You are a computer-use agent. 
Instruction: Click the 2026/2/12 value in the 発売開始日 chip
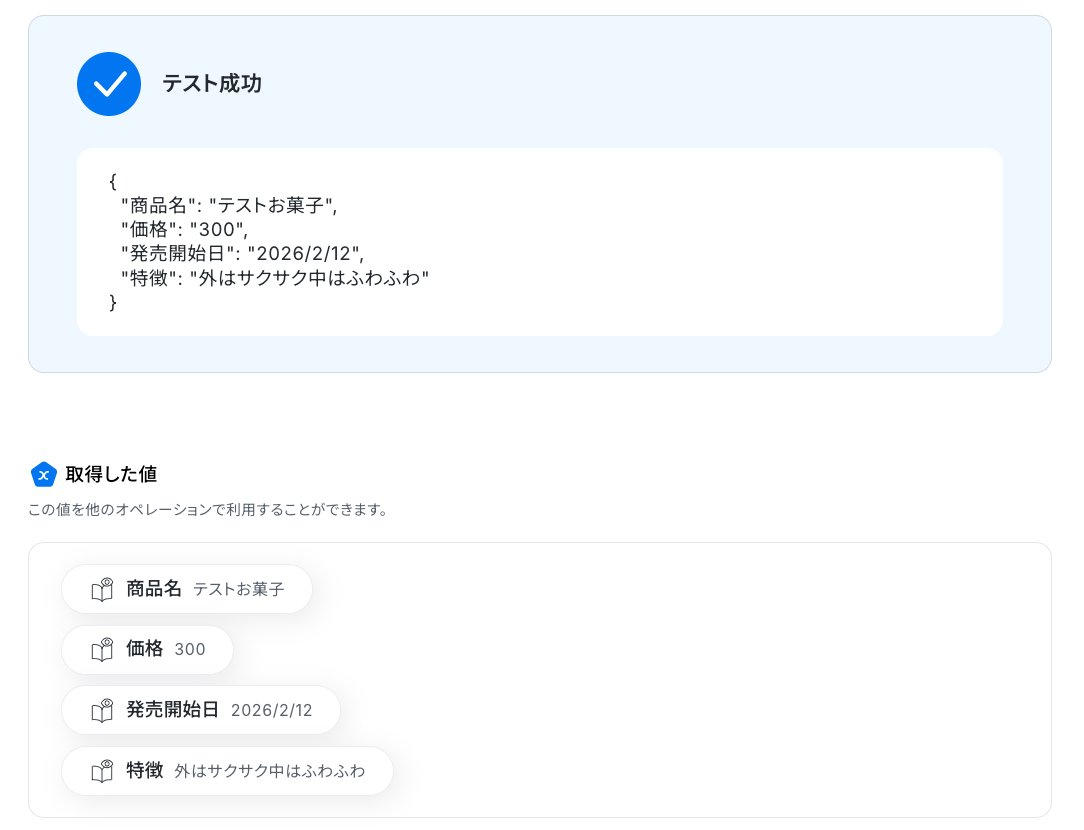pos(272,711)
